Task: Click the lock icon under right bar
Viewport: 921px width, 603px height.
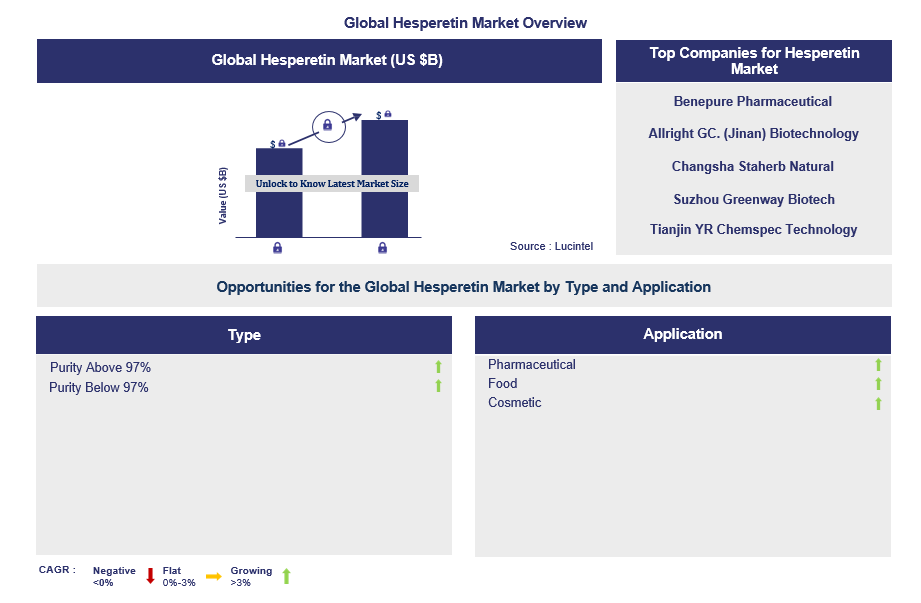Action: (382, 248)
